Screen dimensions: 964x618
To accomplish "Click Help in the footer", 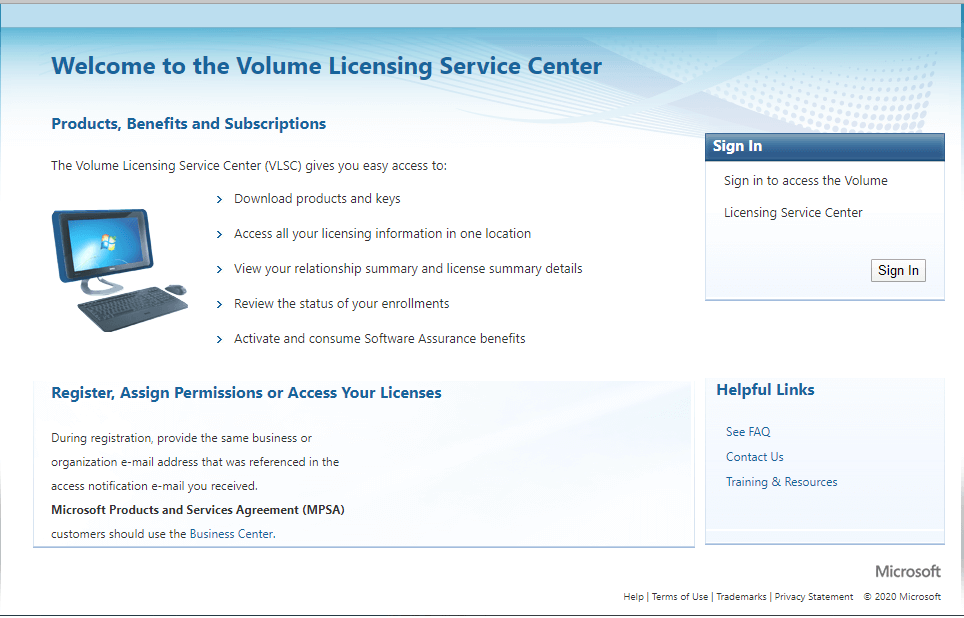I will (x=633, y=596).
